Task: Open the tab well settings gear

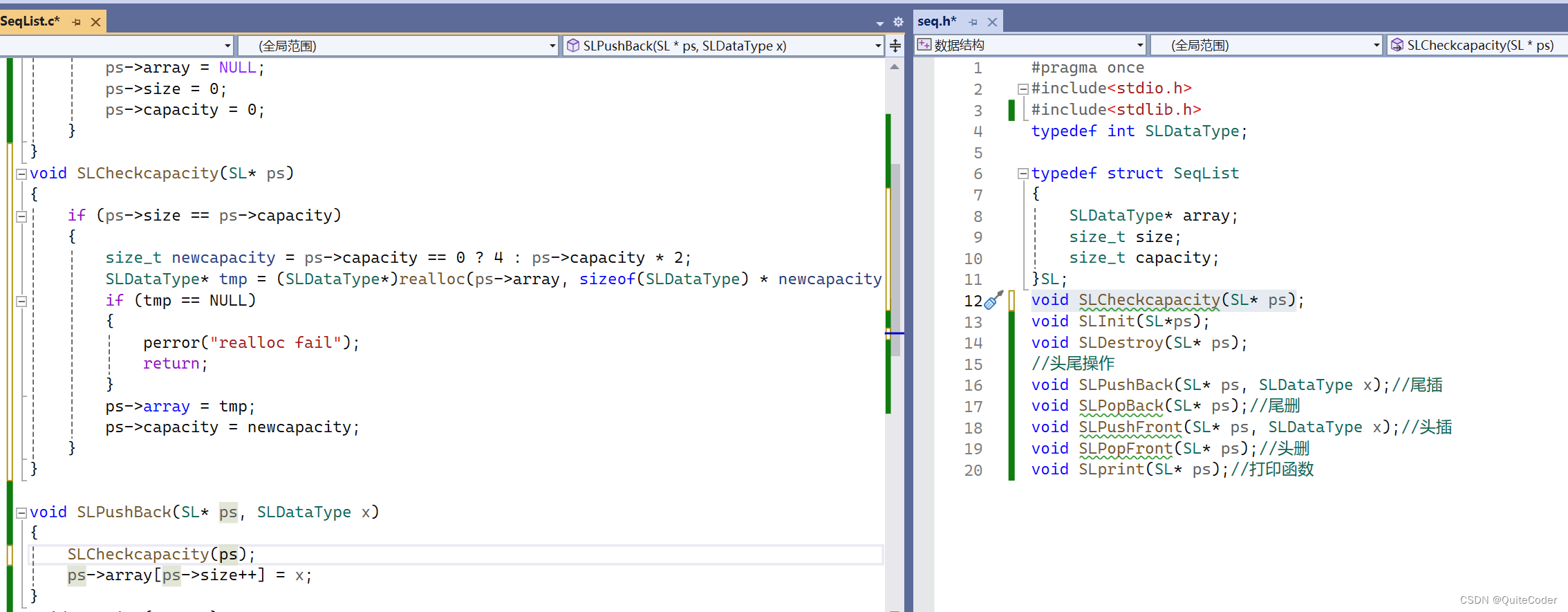Action: [x=898, y=22]
